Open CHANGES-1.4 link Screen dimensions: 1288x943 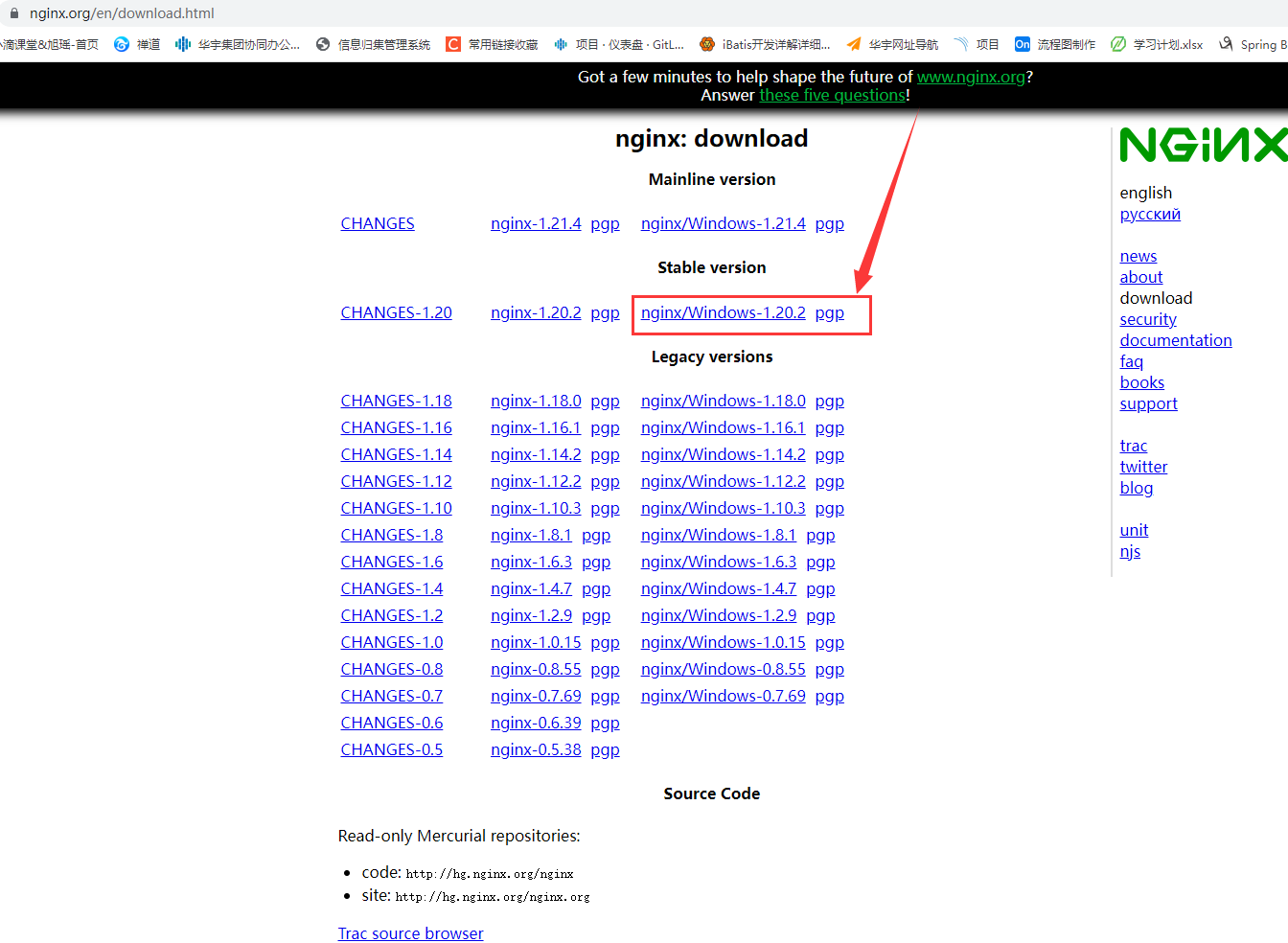tap(392, 588)
